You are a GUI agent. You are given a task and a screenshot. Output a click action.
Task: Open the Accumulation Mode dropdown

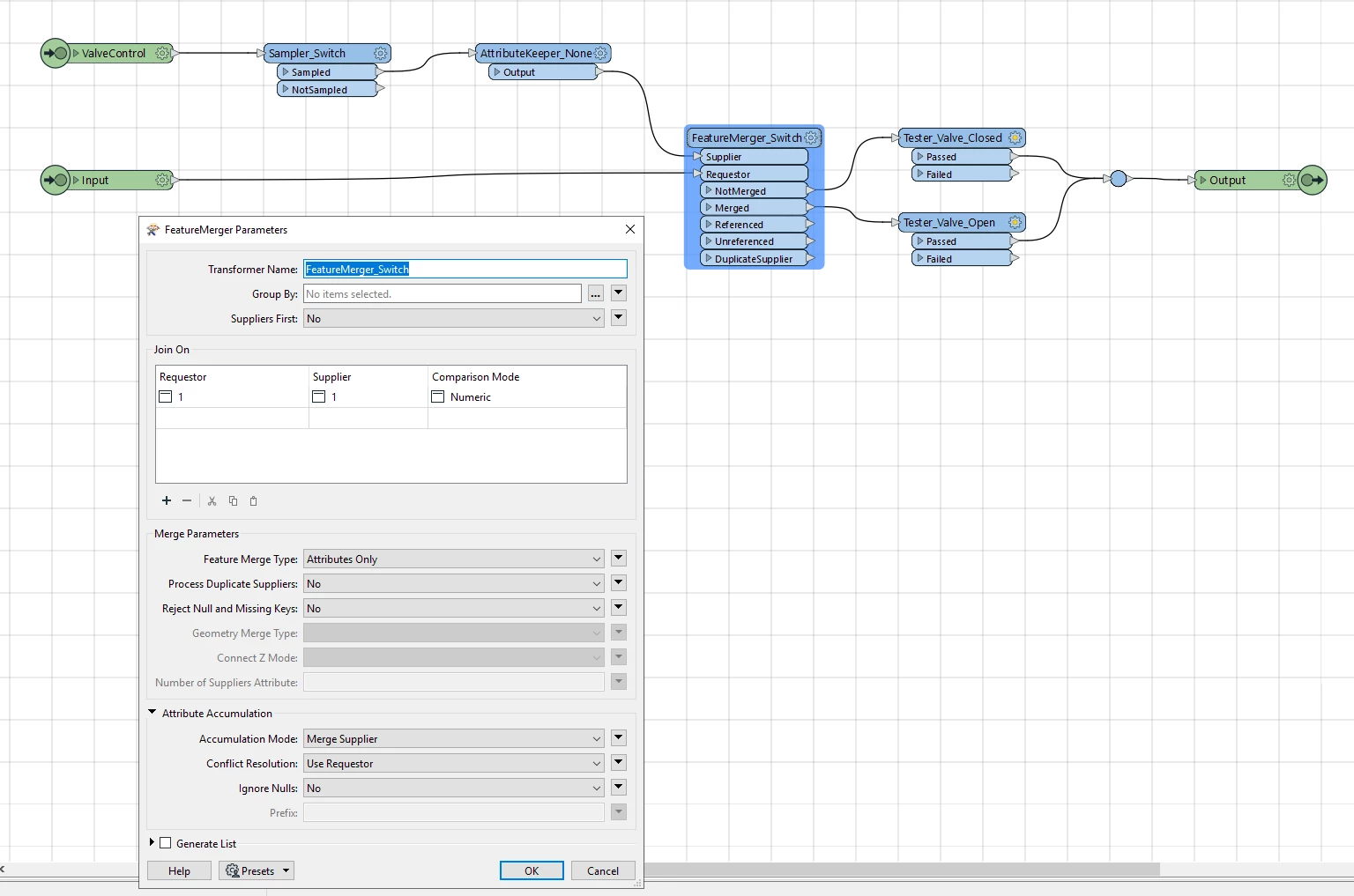coord(454,738)
